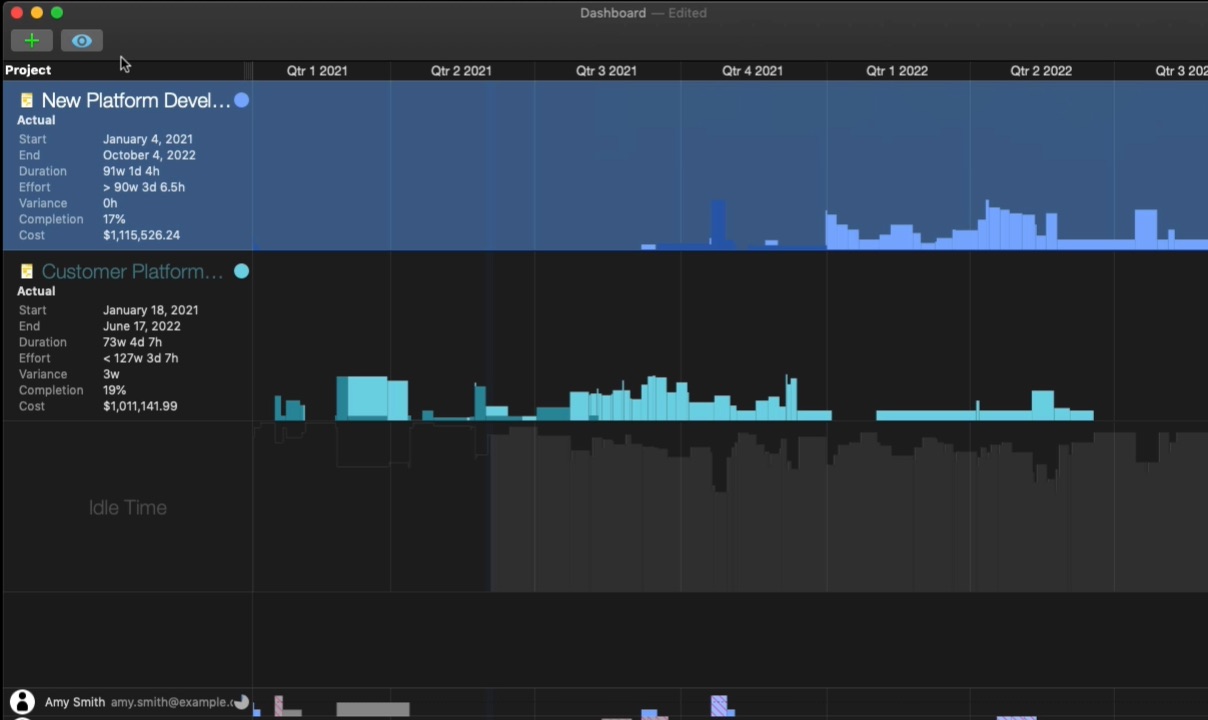Screen dimensions: 1208x720
Task: Open the Customer Platform cyan color dot
Action: 241,272
